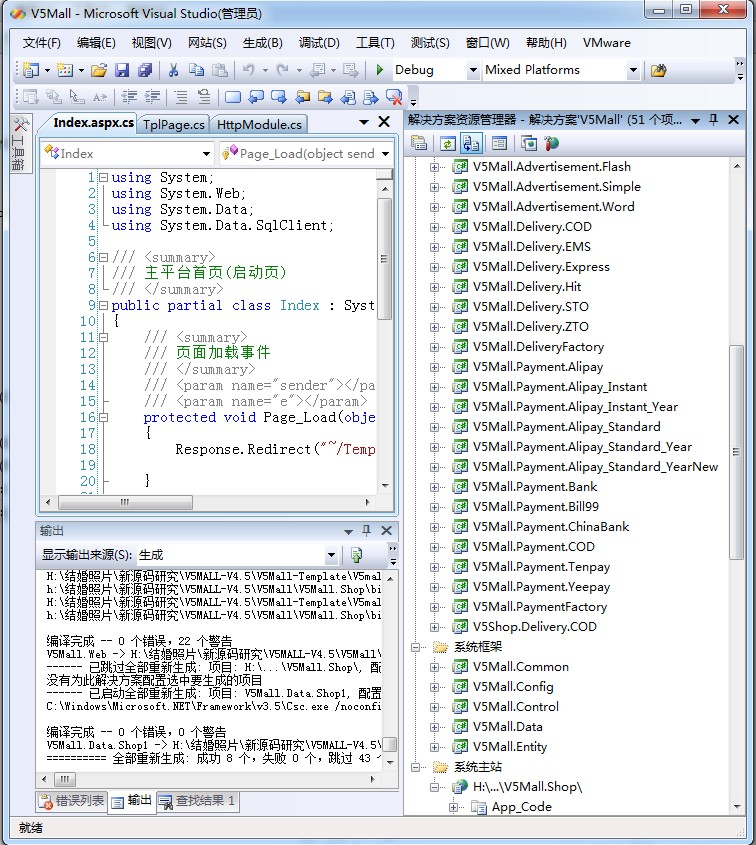Open the VMware menu
The height and width of the screenshot is (845, 756).
pos(607,43)
